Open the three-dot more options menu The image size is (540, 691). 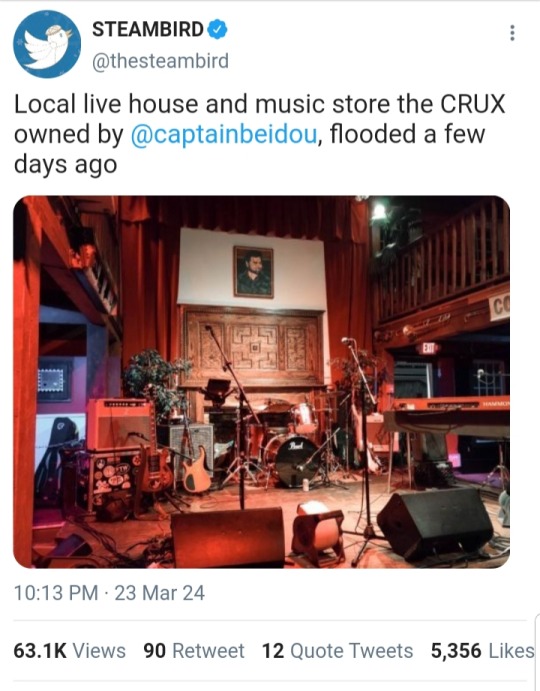click(512, 33)
